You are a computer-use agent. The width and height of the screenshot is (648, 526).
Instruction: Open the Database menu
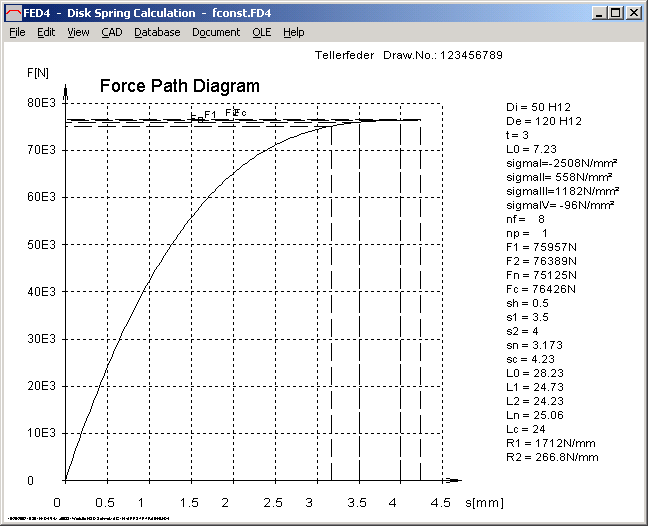(x=157, y=32)
